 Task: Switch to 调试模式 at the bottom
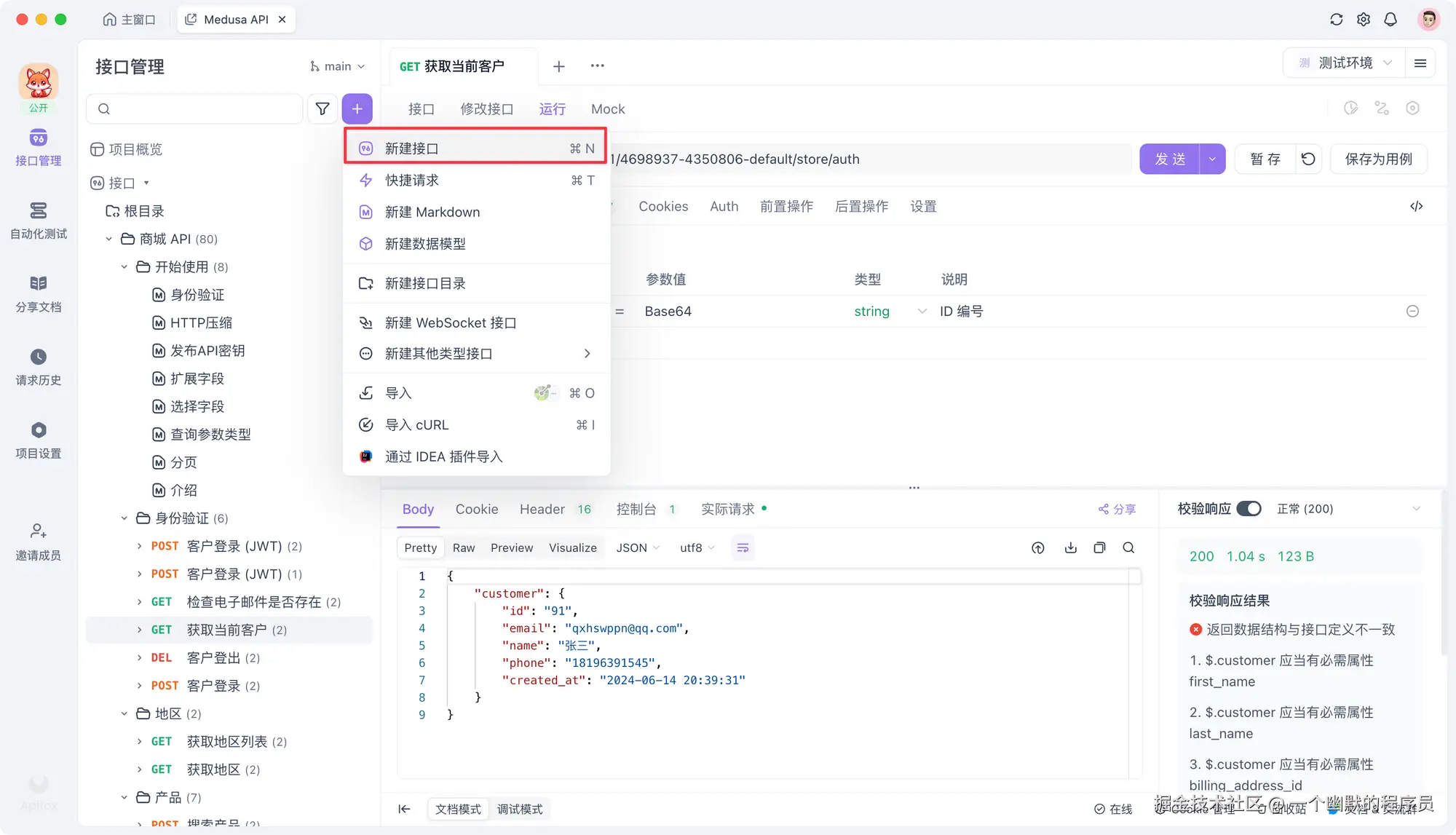click(x=520, y=809)
